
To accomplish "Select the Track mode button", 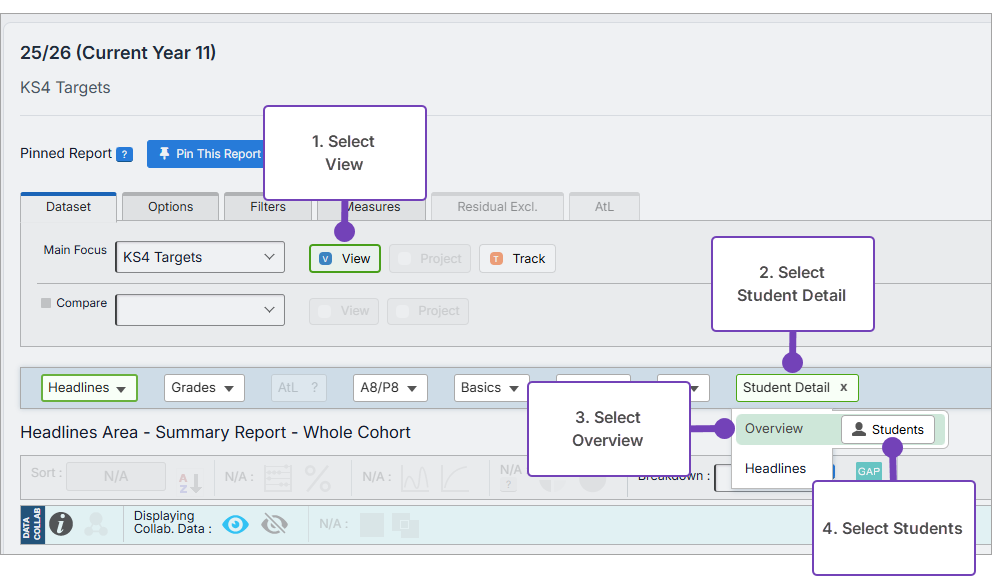I will point(517,259).
